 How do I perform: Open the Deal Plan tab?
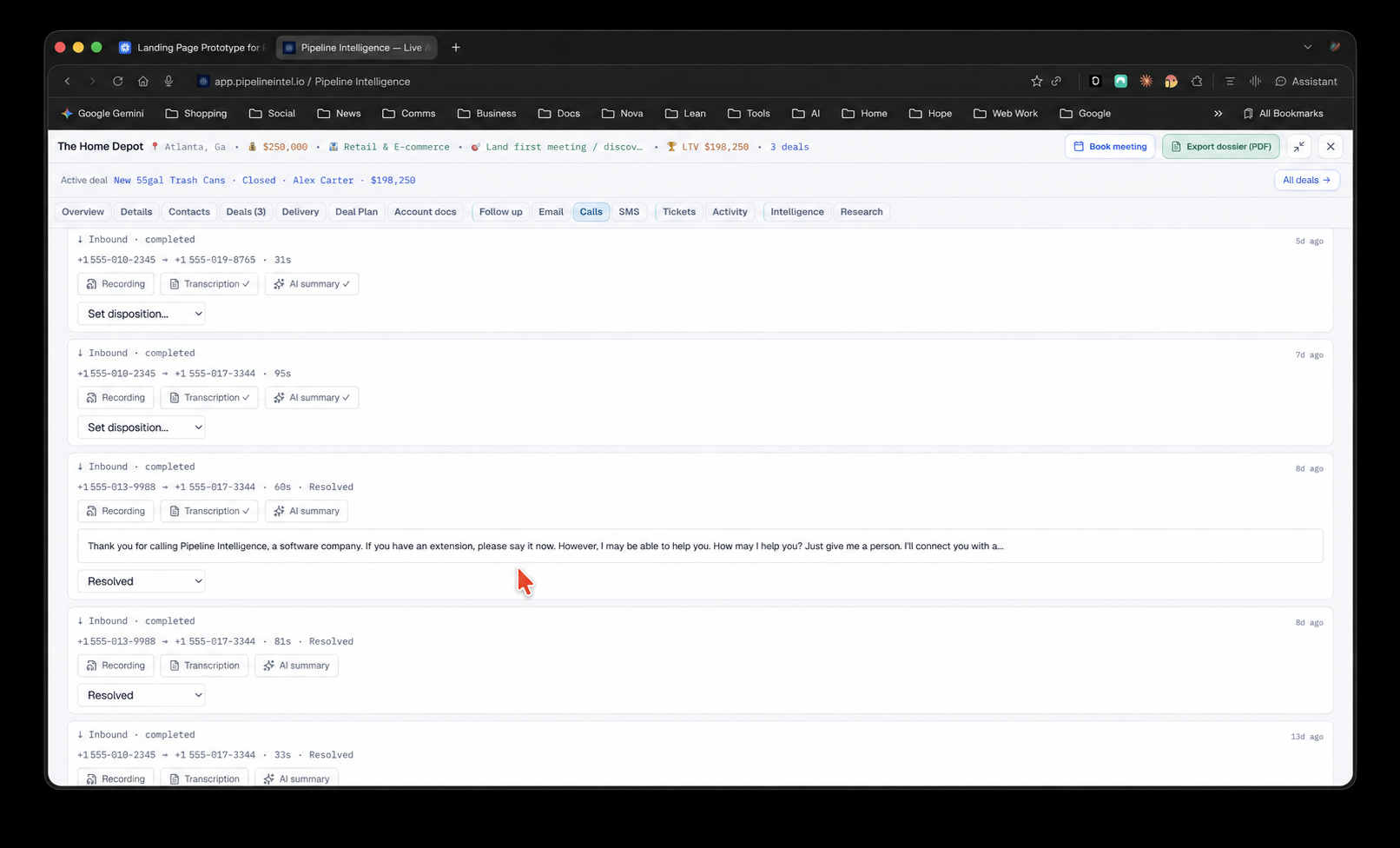(356, 211)
